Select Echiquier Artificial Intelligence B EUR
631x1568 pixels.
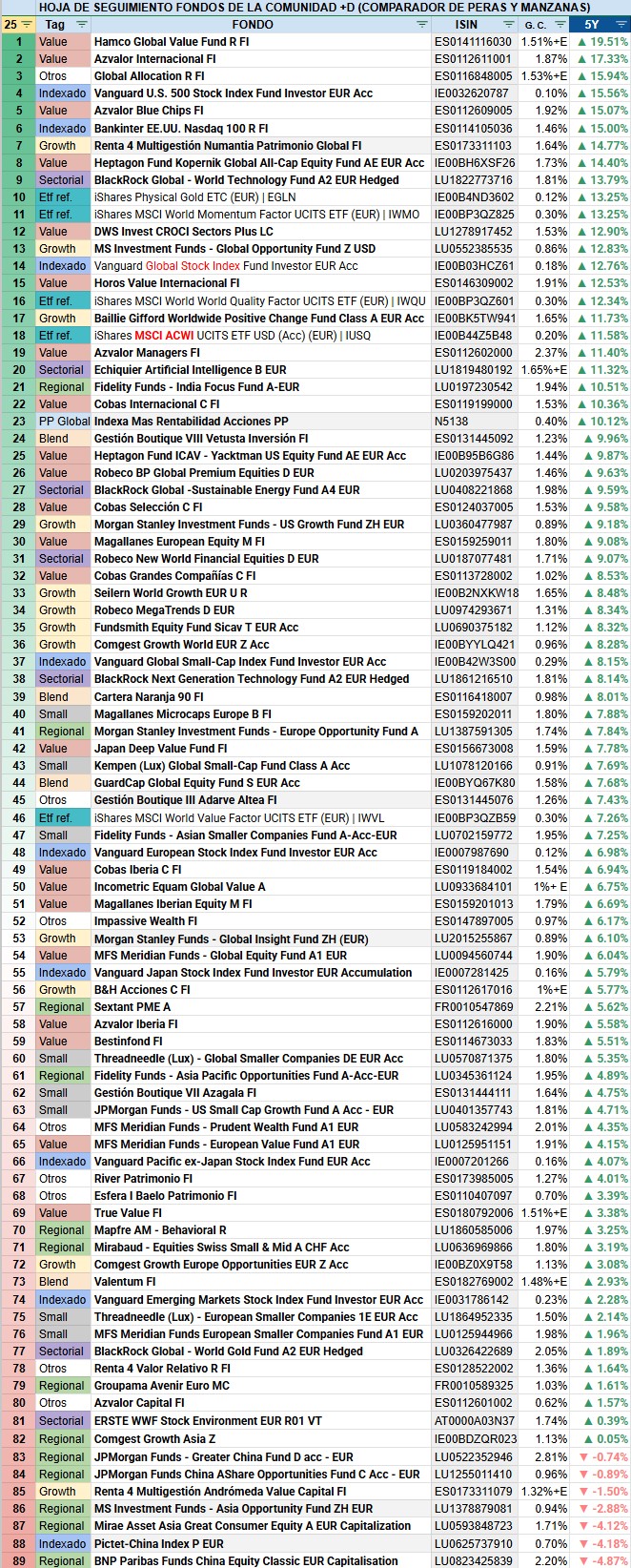[x=261, y=370]
